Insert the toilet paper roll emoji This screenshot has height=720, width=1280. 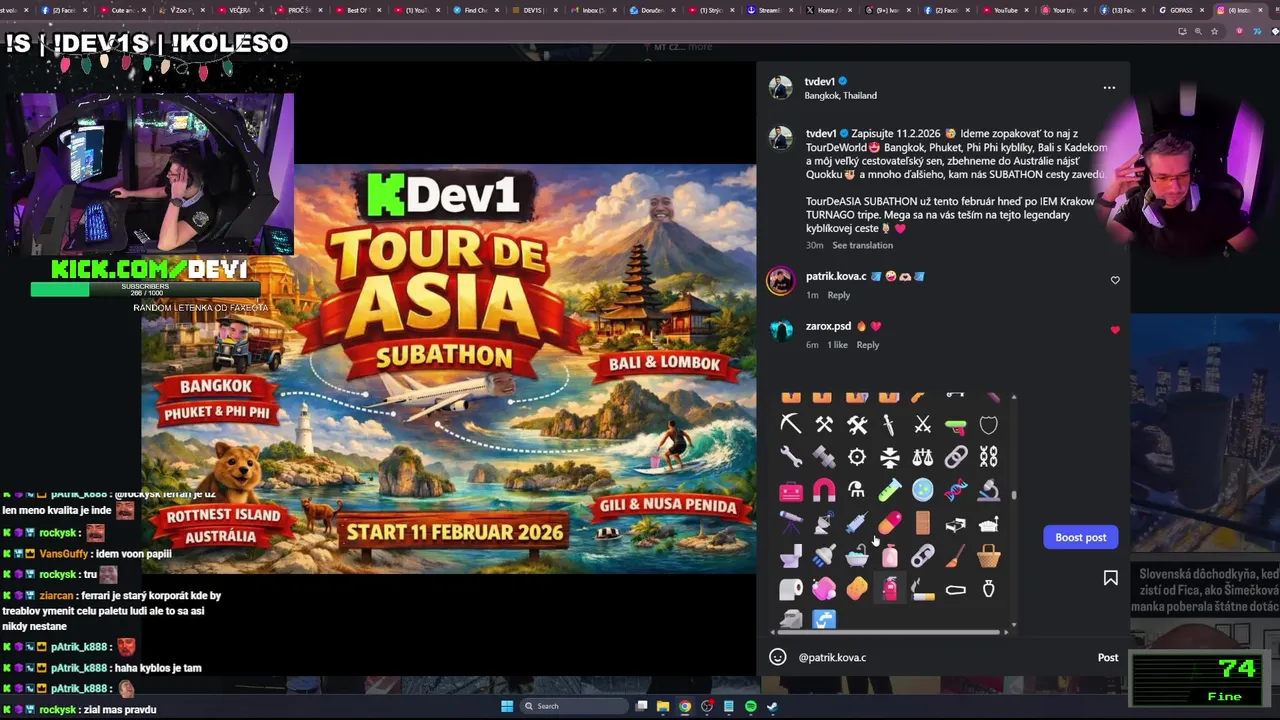coord(791,589)
